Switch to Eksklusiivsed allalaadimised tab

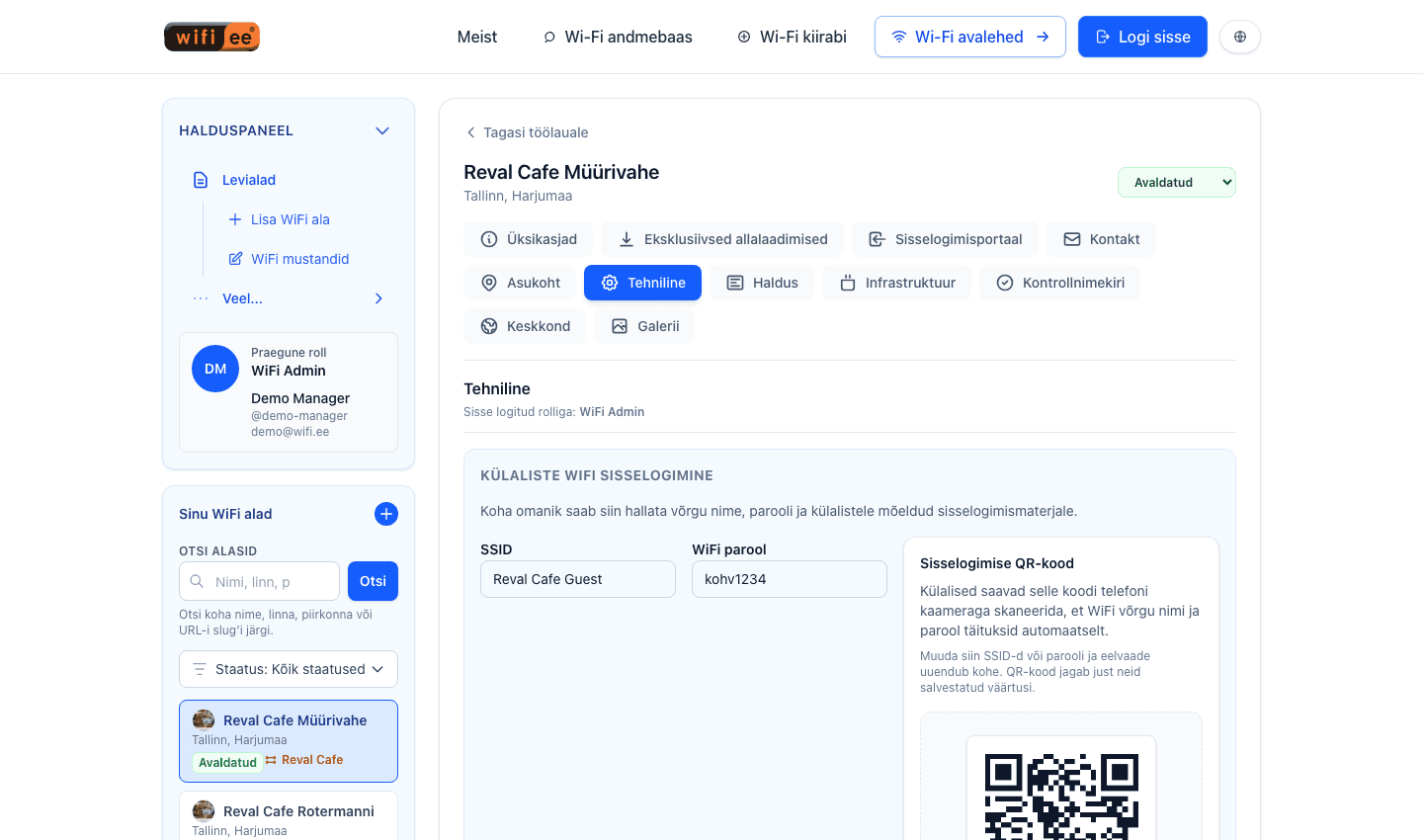click(723, 239)
